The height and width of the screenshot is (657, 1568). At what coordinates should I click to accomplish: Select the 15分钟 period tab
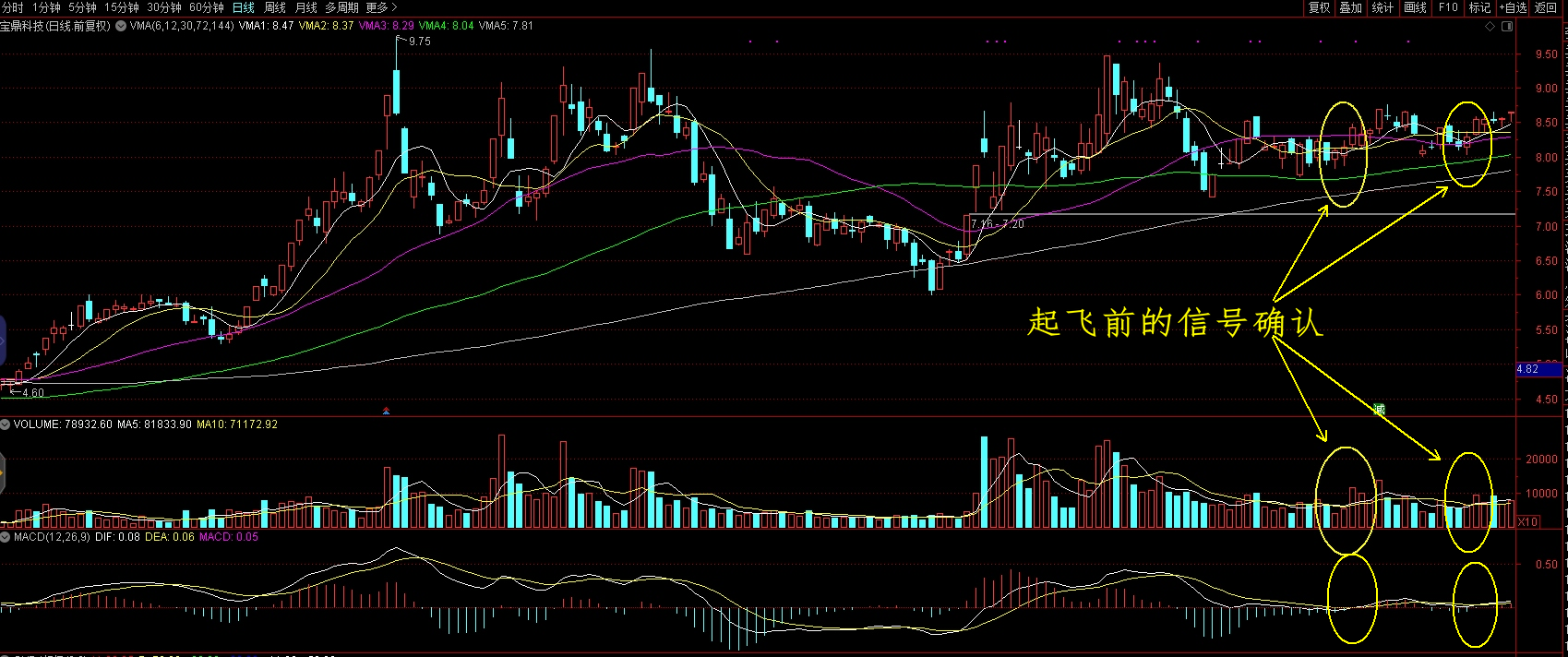pyautogui.click(x=121, y=7)
